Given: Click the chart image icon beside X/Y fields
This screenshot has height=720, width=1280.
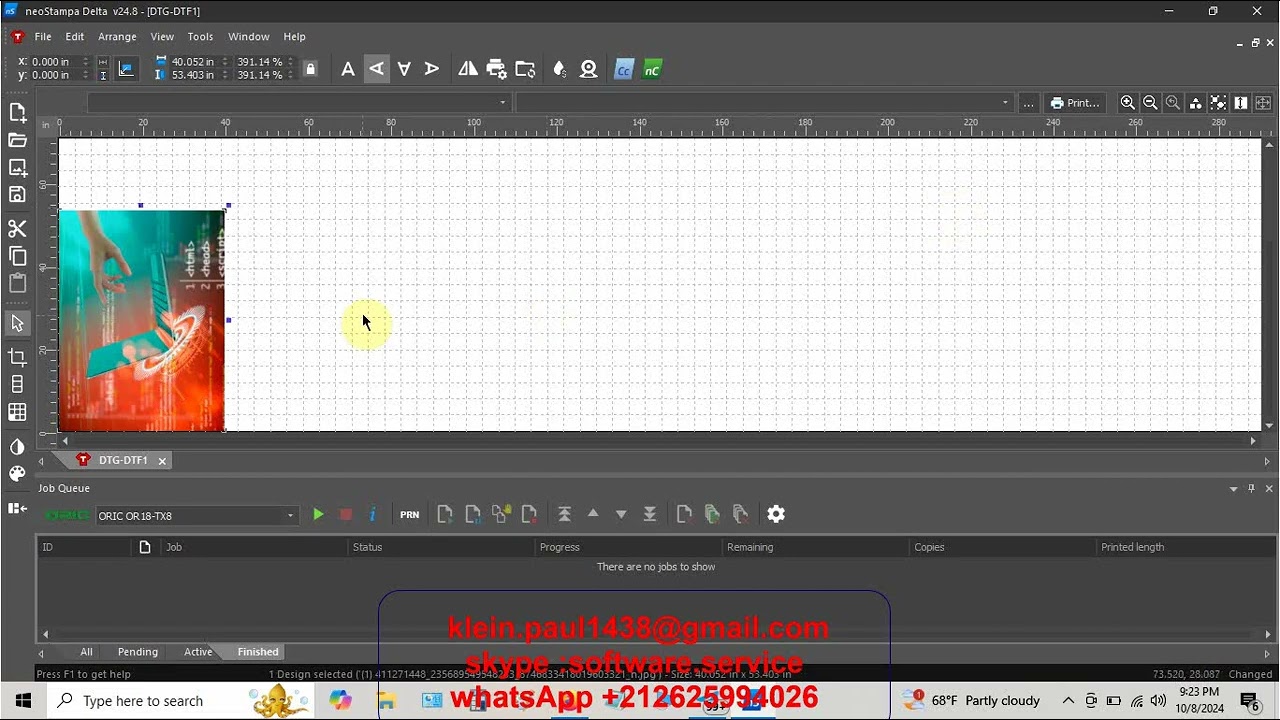Looking at the screenshot, I should [x=126, y=69].
